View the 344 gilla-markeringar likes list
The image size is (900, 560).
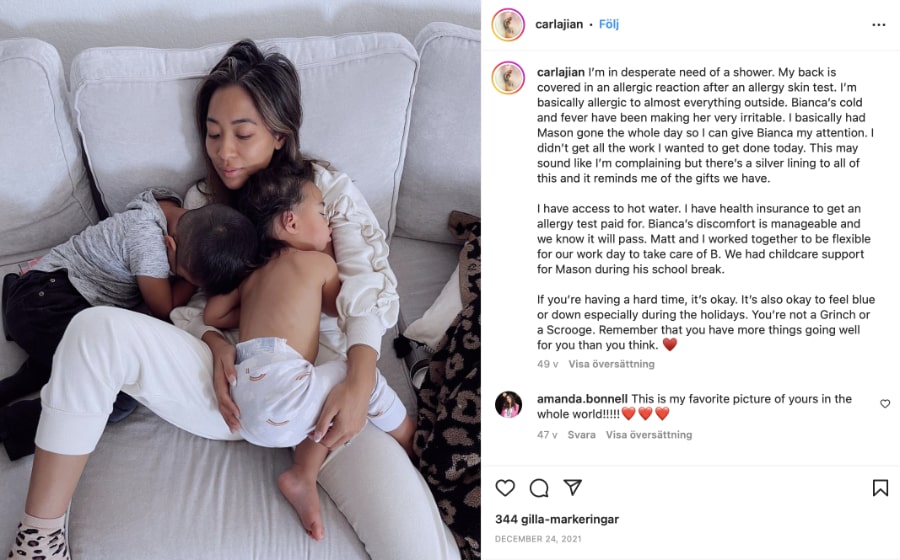(x=557, y=519)
